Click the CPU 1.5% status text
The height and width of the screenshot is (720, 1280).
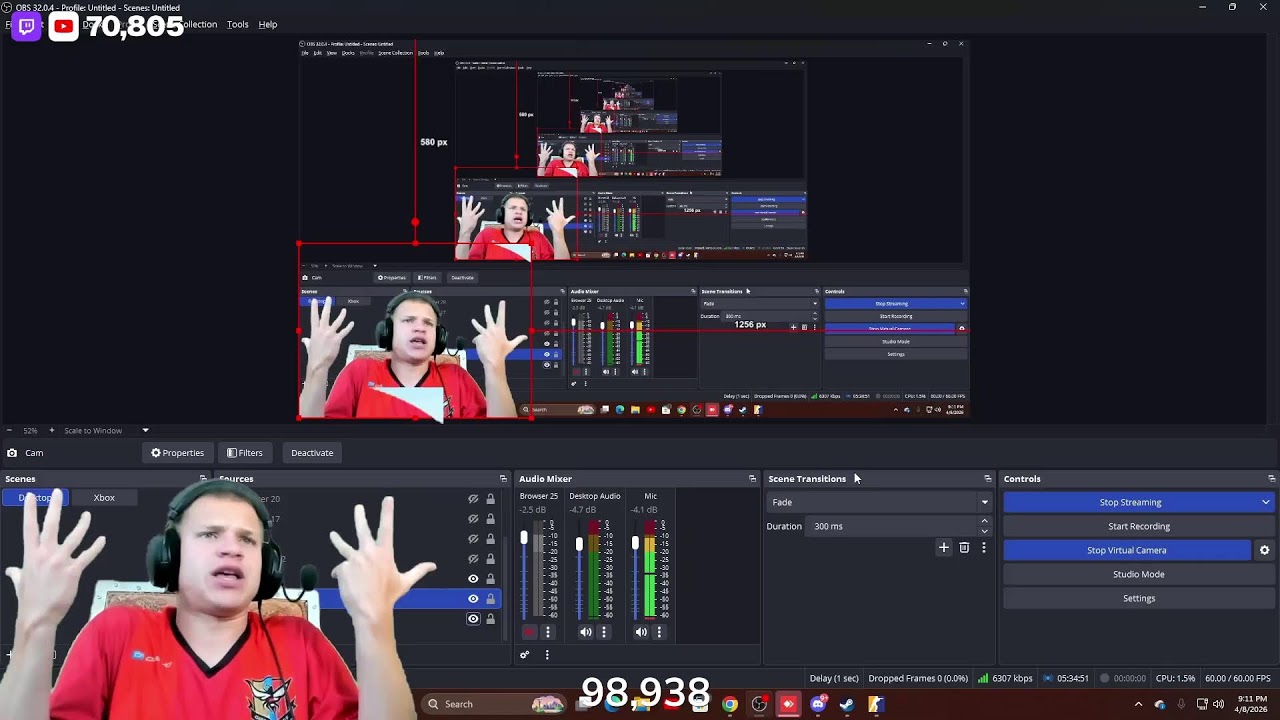coord(1175,678)
